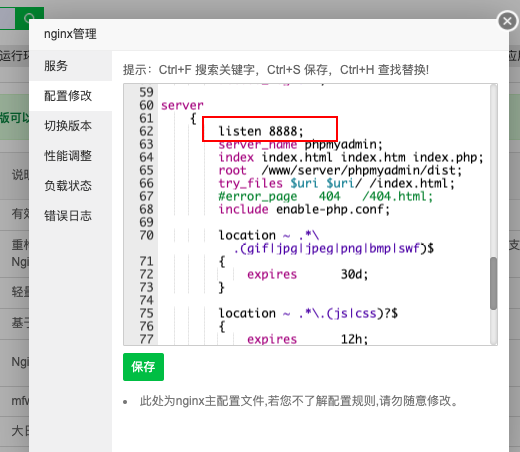Click the editor vertical scrollbar thumb
520x452 pixels.
(493, 283)
